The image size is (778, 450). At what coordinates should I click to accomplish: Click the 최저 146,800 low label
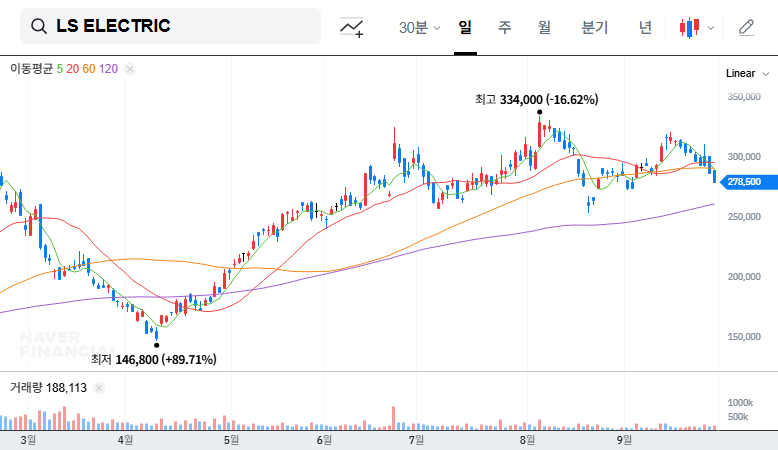[153, 360]
